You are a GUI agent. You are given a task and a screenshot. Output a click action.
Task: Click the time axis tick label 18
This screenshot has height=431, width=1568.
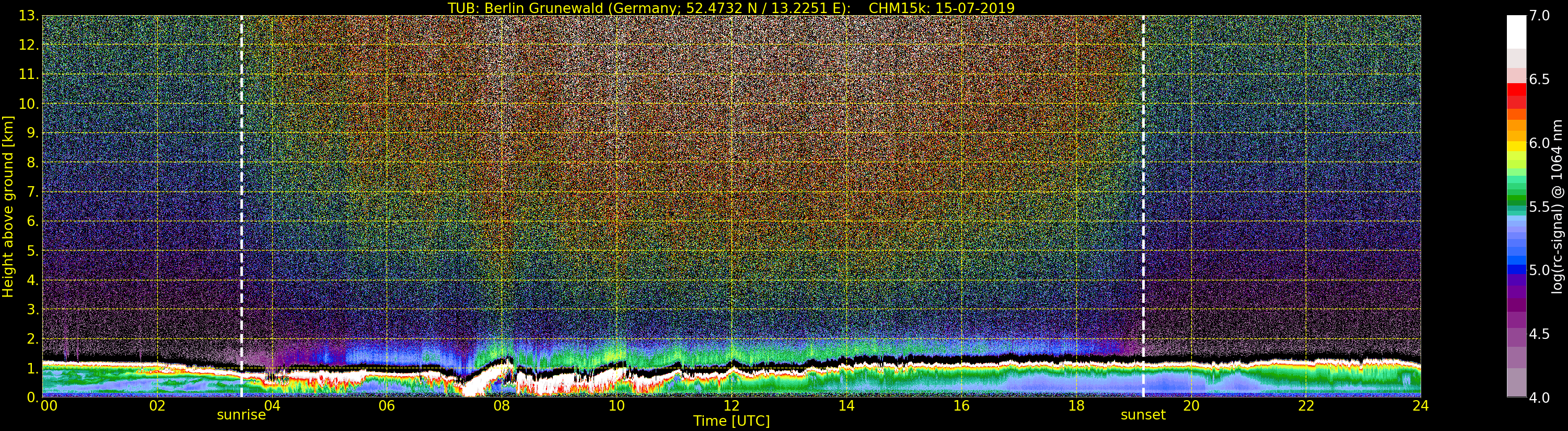(x=1076, y=406)
